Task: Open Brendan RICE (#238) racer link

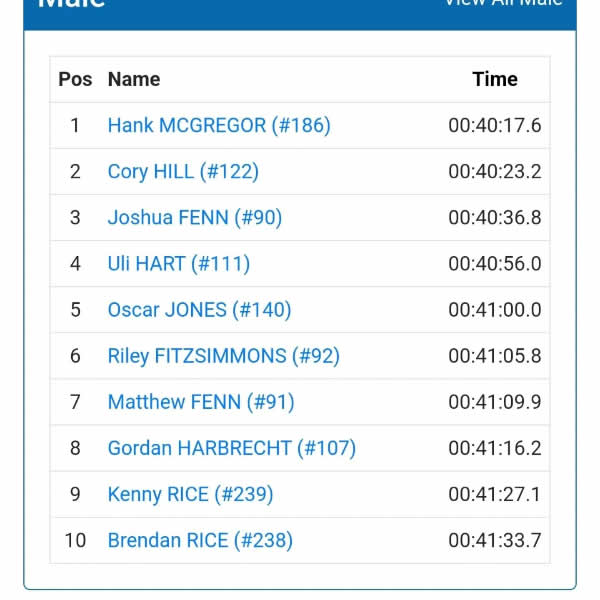Action: [200, 540]
